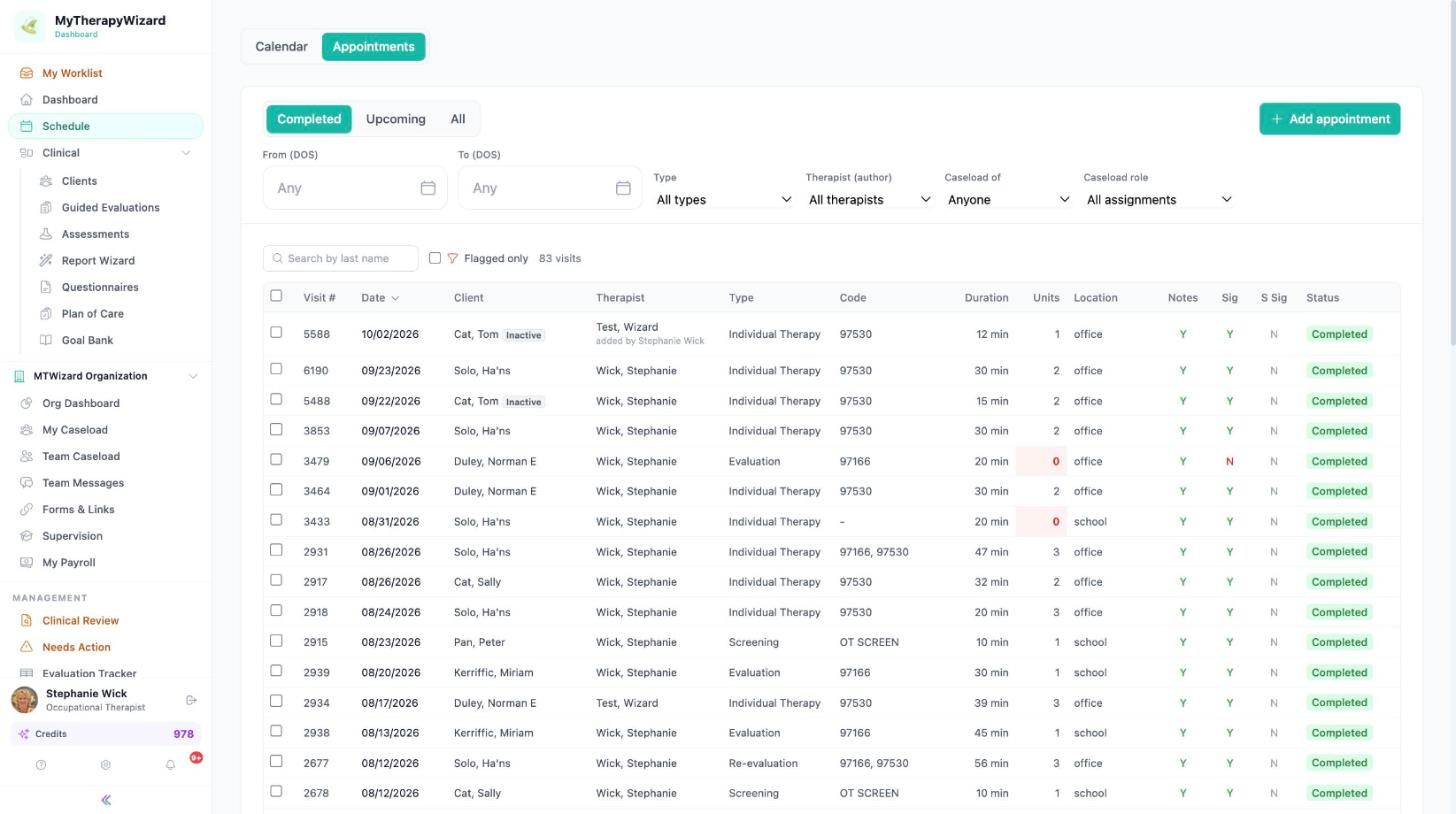This screenshot has height=814, width=1456.
Task: Open My Payroll in sidebar
Action: (69, 563)
